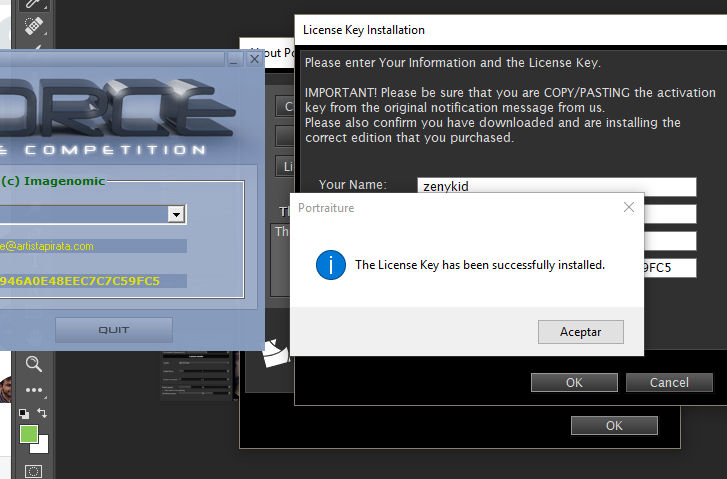Minimize the keygen window

234,59
